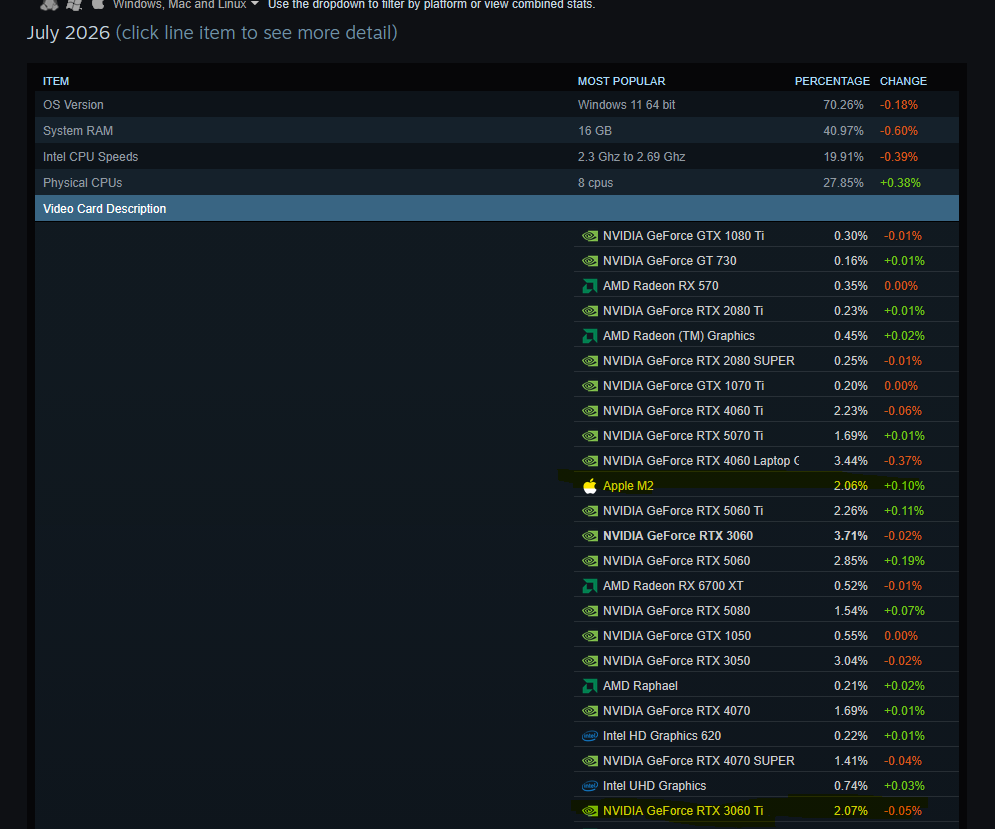995x829 pixels.
Task: Select the AMD Radeon RX 6700 XT name
Action: (673, 586)
